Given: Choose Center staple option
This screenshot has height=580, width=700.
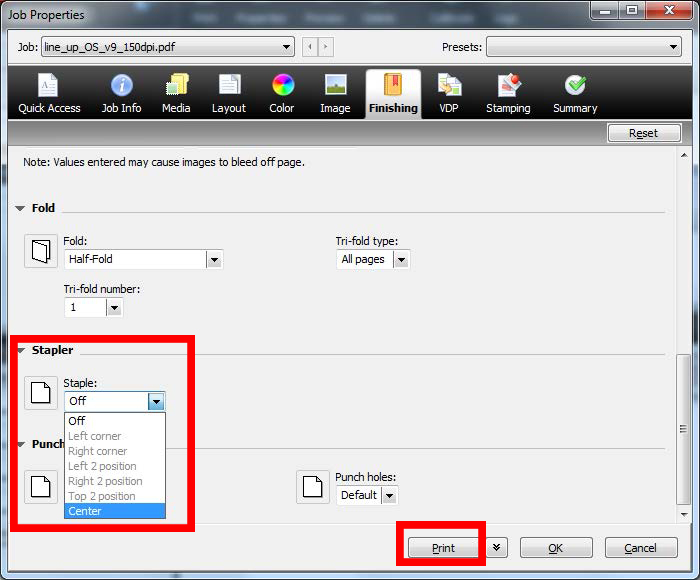Looking at the screenshot, I should [x=115, y=511].
